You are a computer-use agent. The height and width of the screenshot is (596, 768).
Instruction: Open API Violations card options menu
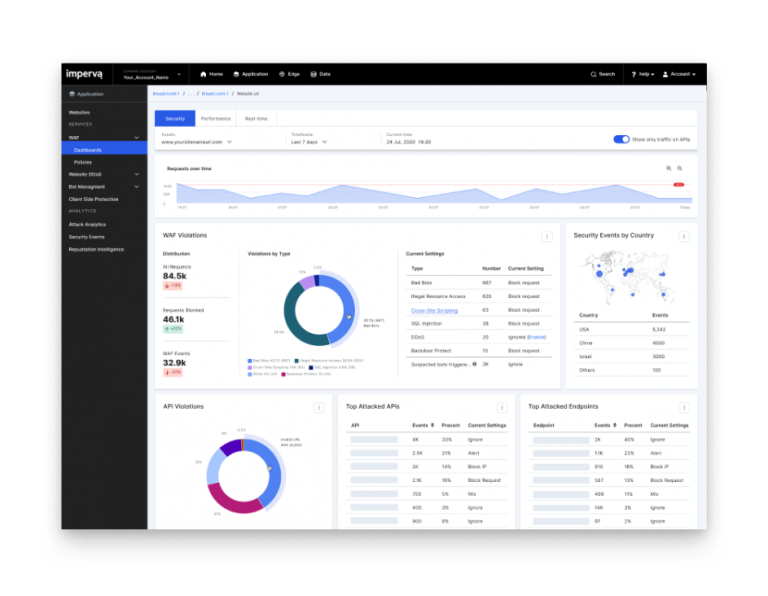pyautogui.click(x=319, y=407)
